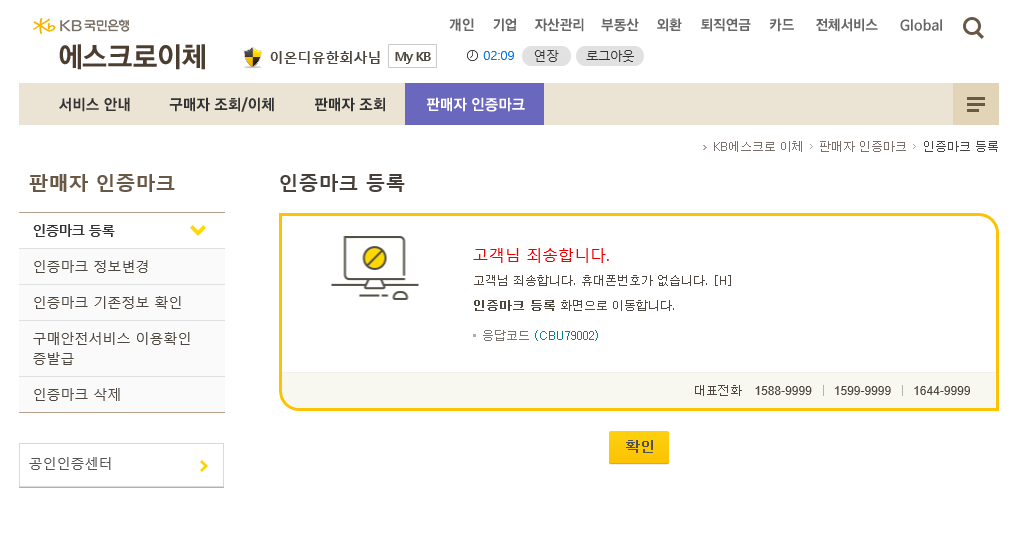The image size is (1027, 540).
Task: Select the 서비스 안내 tab
Action: pyautogui.click(x=95, y=104)
